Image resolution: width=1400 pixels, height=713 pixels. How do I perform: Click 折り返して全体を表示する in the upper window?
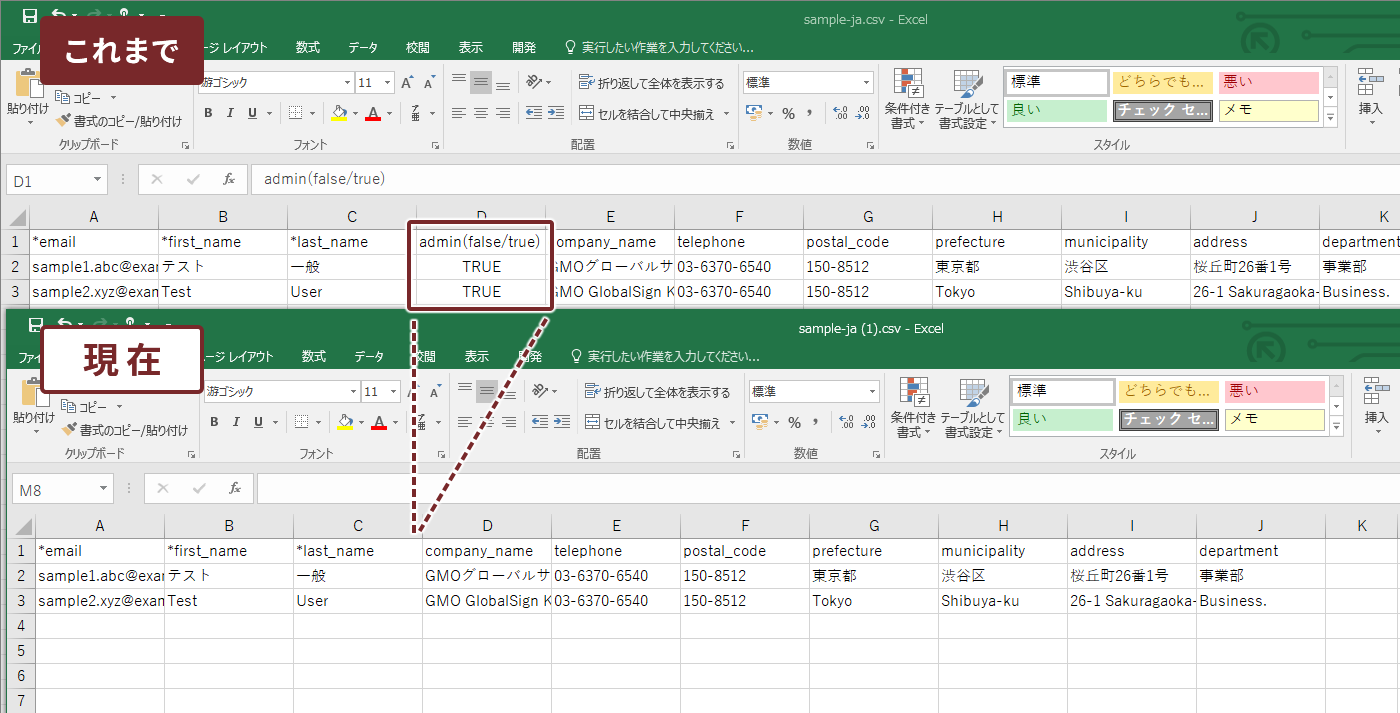point(652,83)
